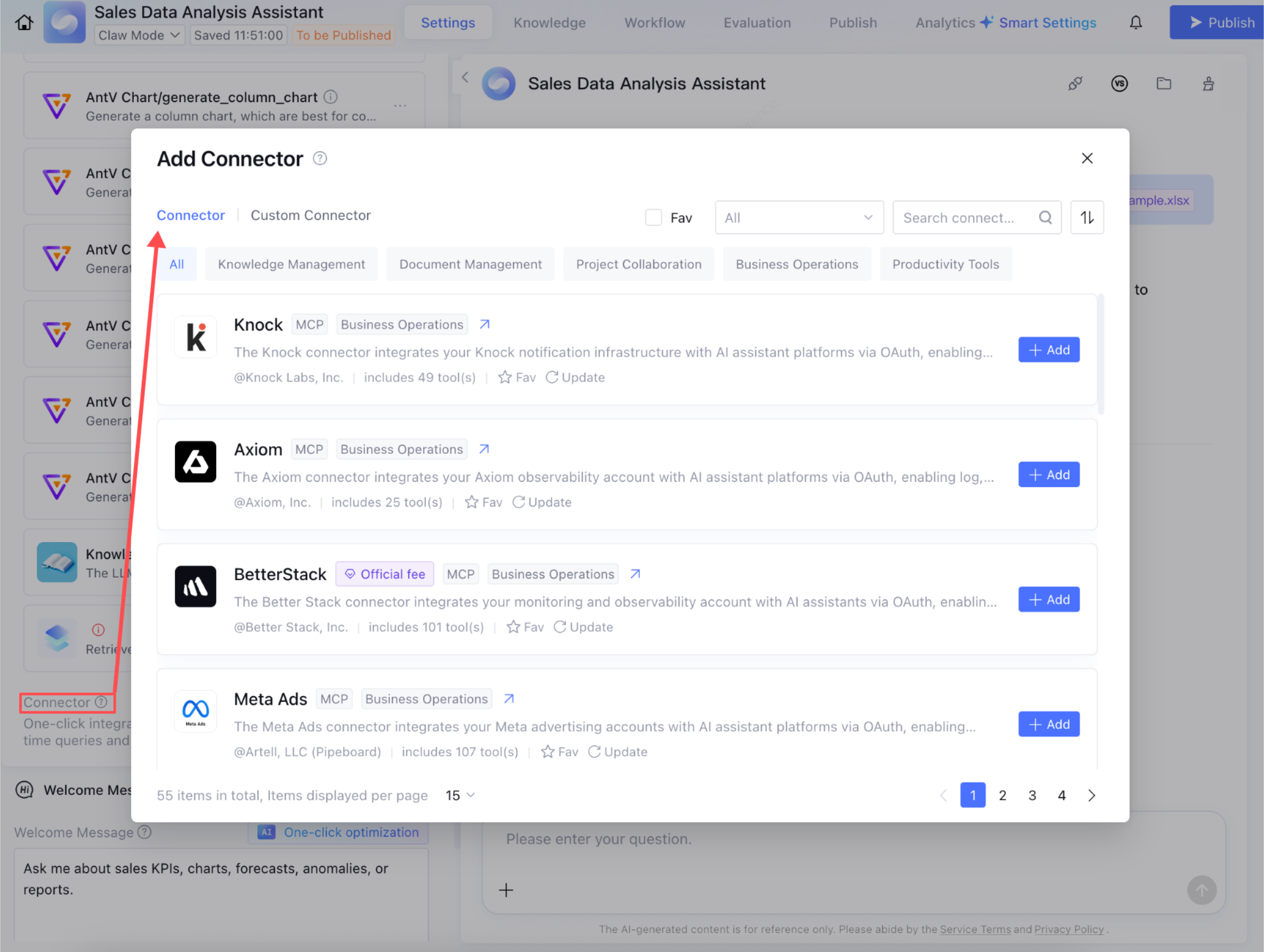Open the Knowledge top navigation tab
This screenshot has height=952, width=1264.
[549, 22]
